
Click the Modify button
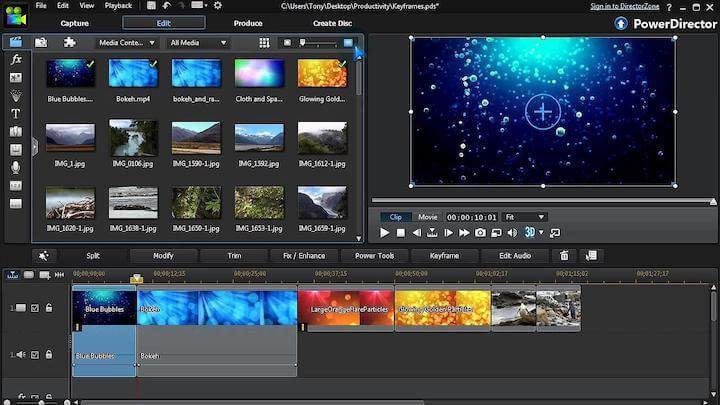[x=163, y=256]
